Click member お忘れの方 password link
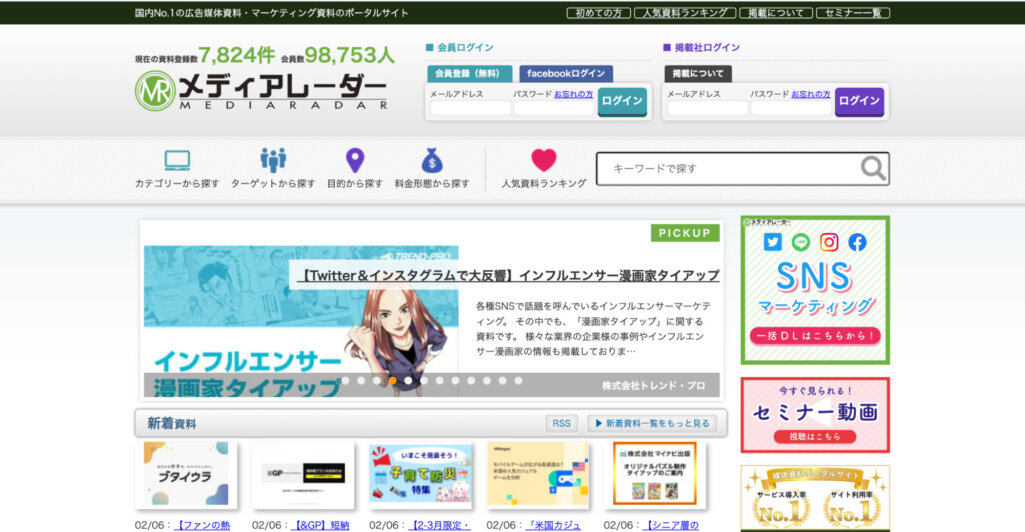1025x532 pixels. click(x=573, y=94)
